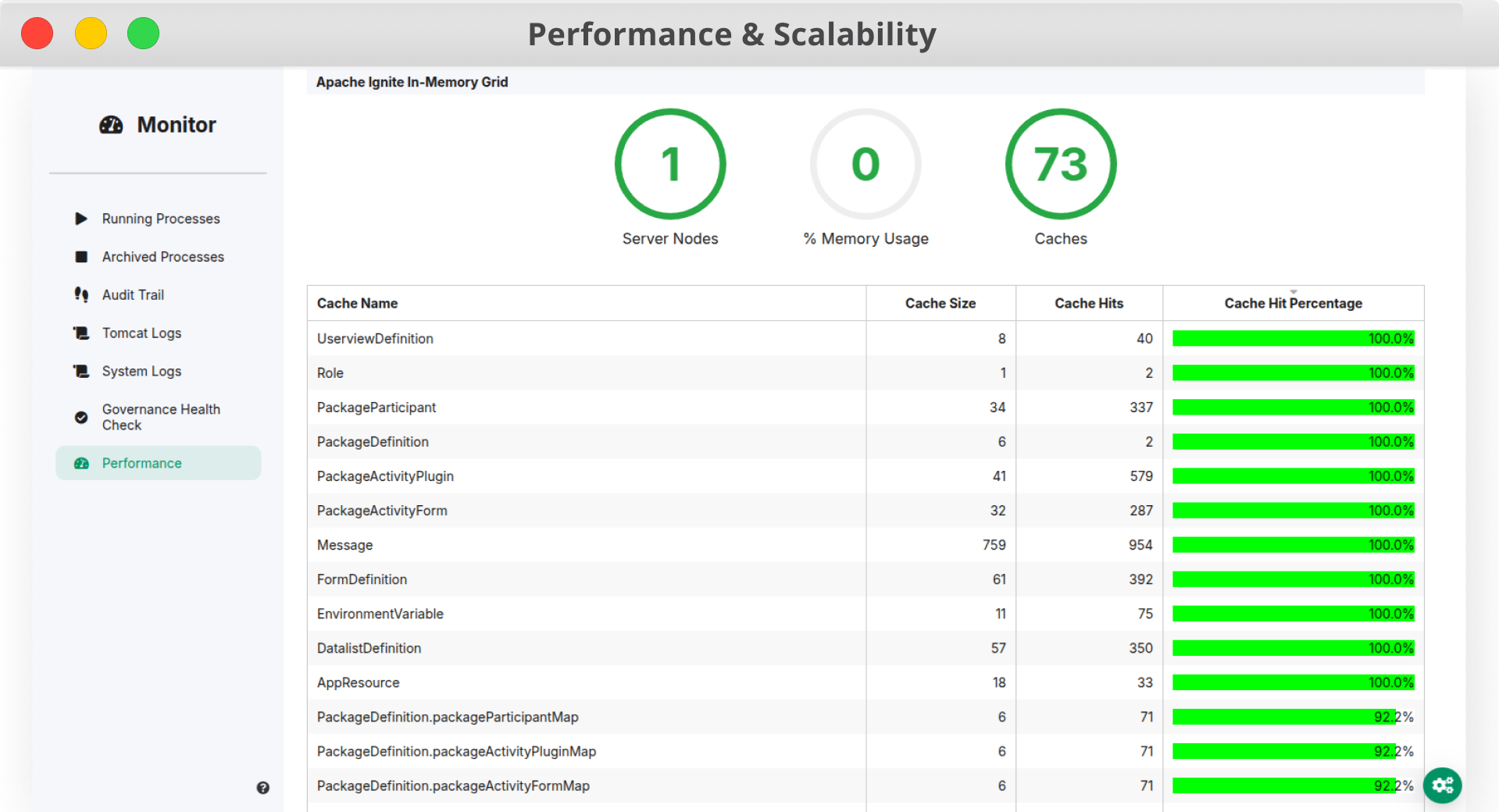The width and height of the screenshot is (1499, 812).
Task: Click the Tomcat Logs scroll icon
Action: coord(81,333)
